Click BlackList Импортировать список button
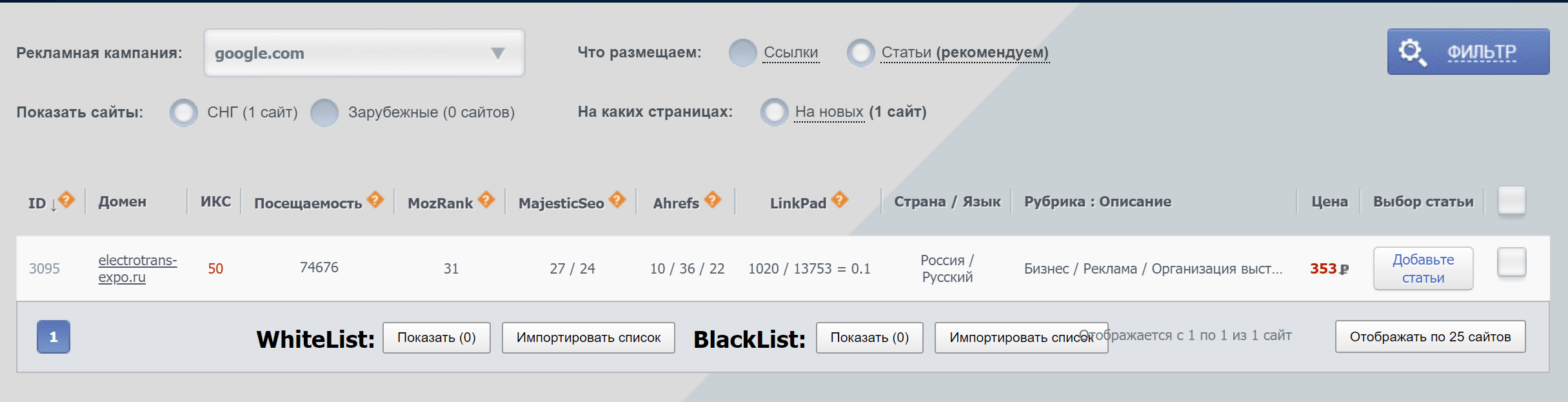 coord(1021,337)
